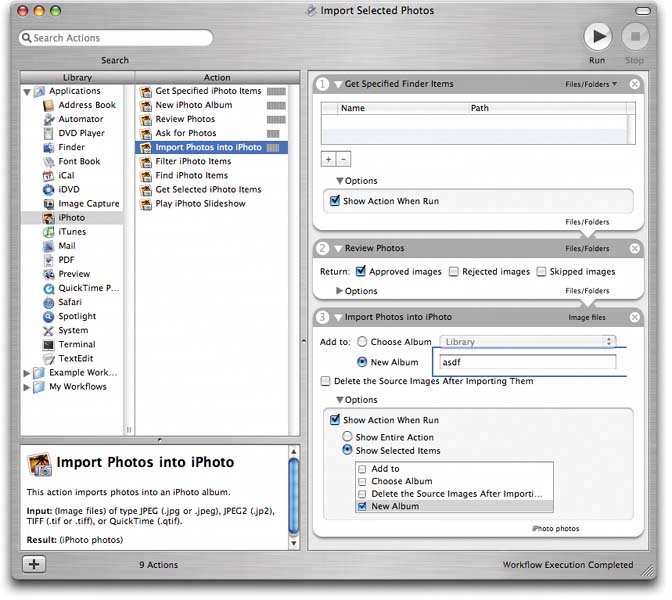
Task: Click the plus button at bottom left
Action: click(34, 564)
